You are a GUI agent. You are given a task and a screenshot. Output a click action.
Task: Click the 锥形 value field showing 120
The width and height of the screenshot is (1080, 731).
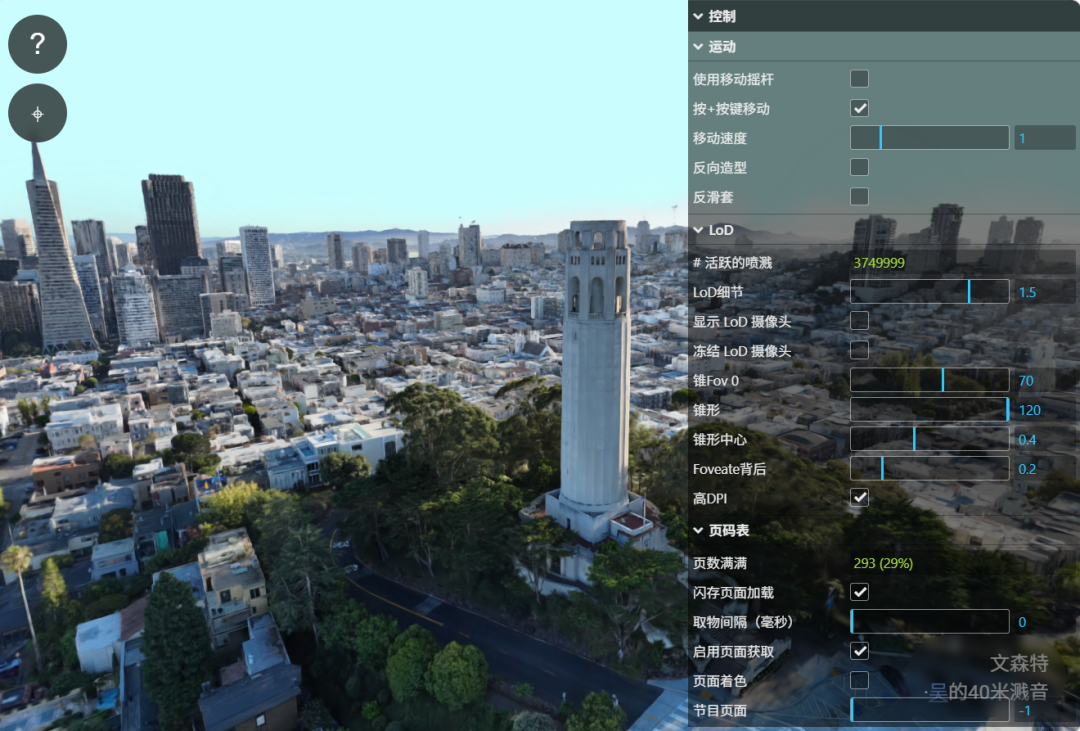1044,409
